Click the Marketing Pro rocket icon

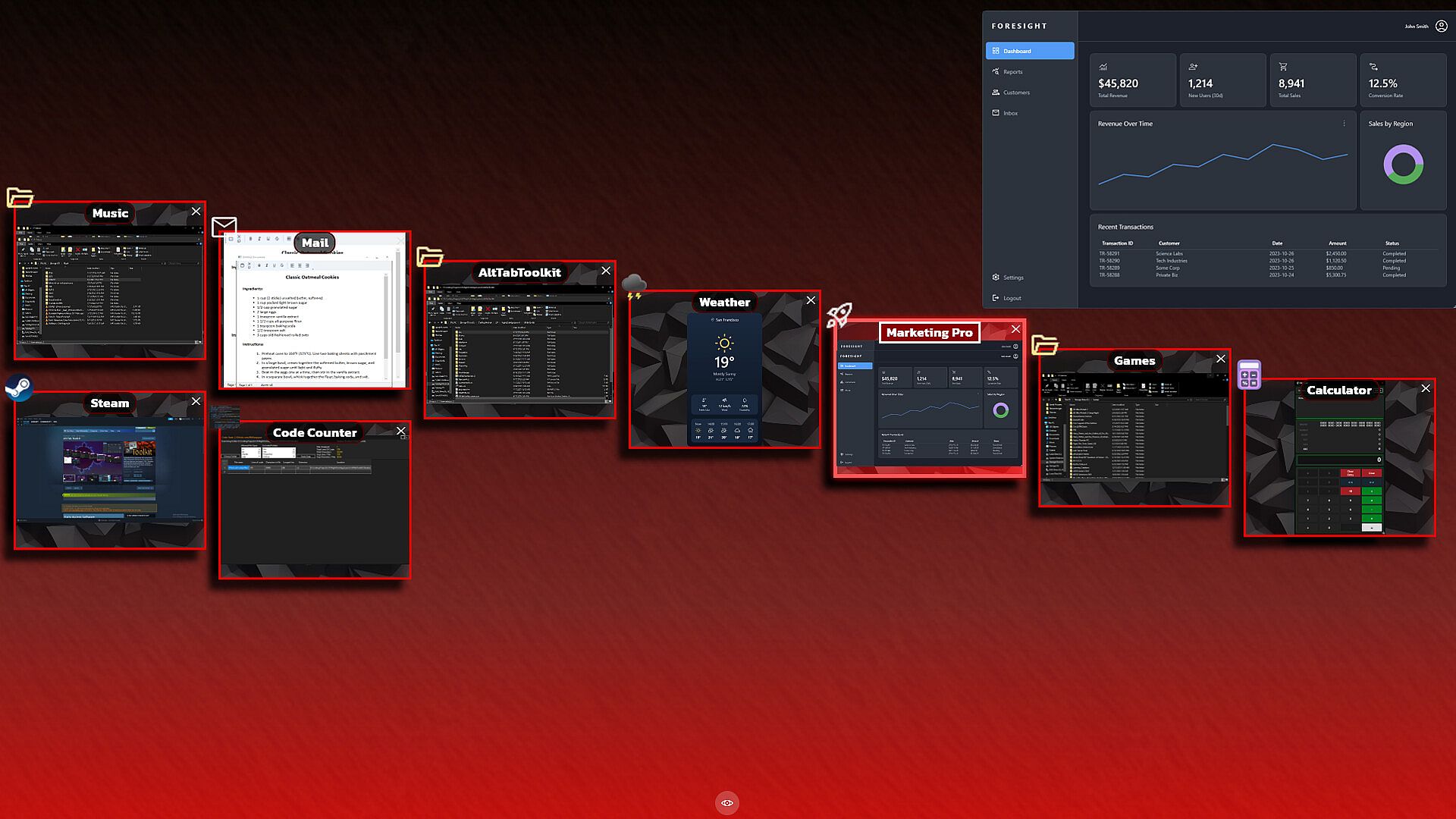[839, 315]
